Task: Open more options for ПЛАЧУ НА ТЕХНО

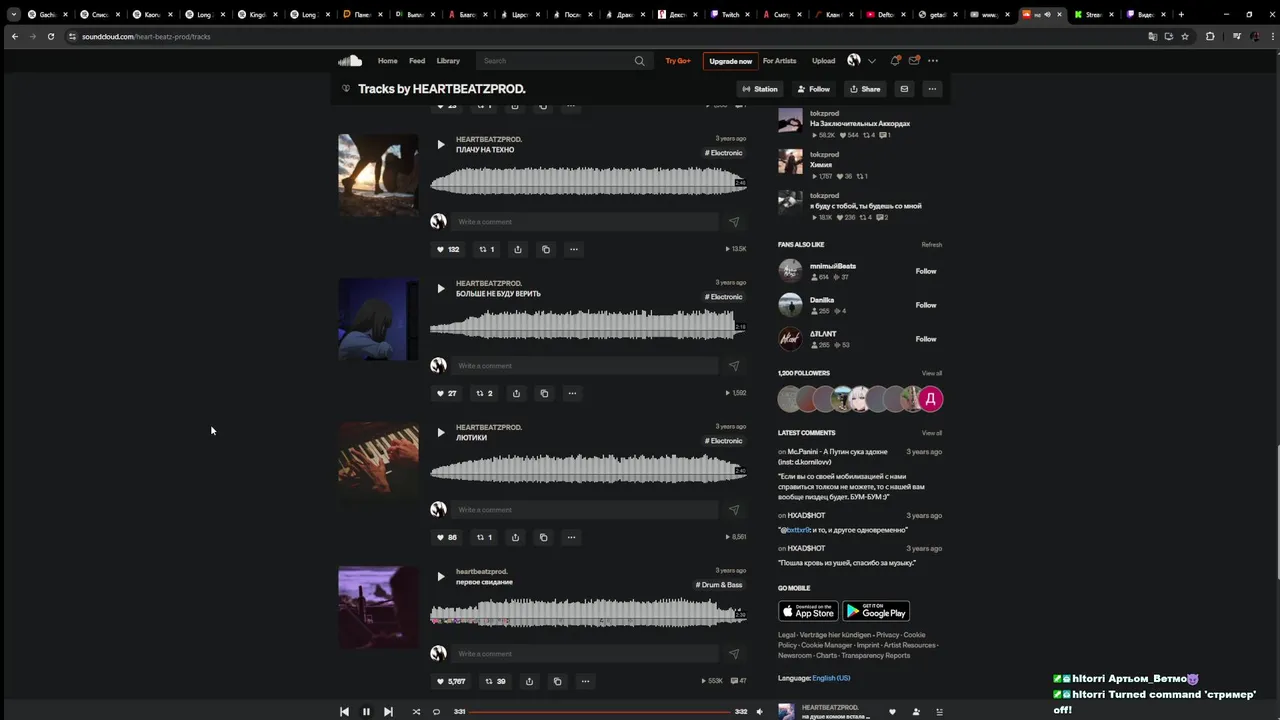Action: pos(574,249)
